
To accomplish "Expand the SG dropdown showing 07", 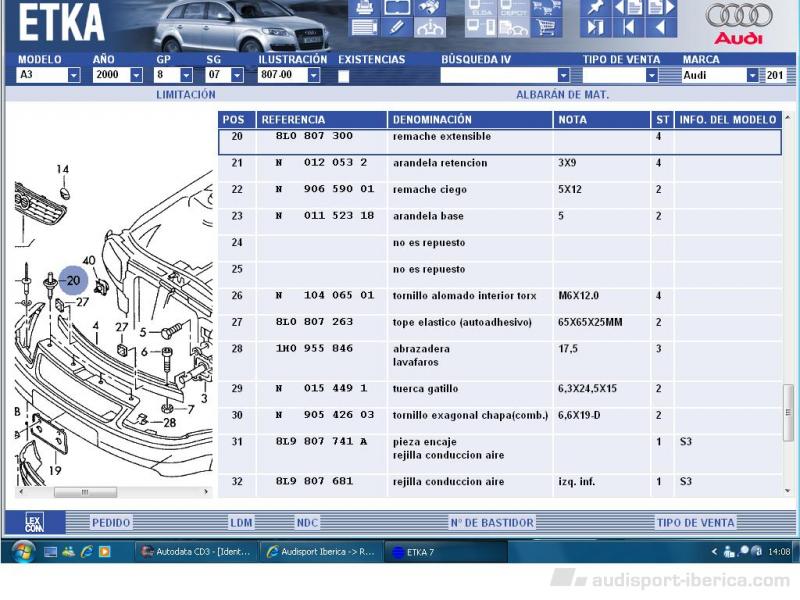I will [237, 75].
